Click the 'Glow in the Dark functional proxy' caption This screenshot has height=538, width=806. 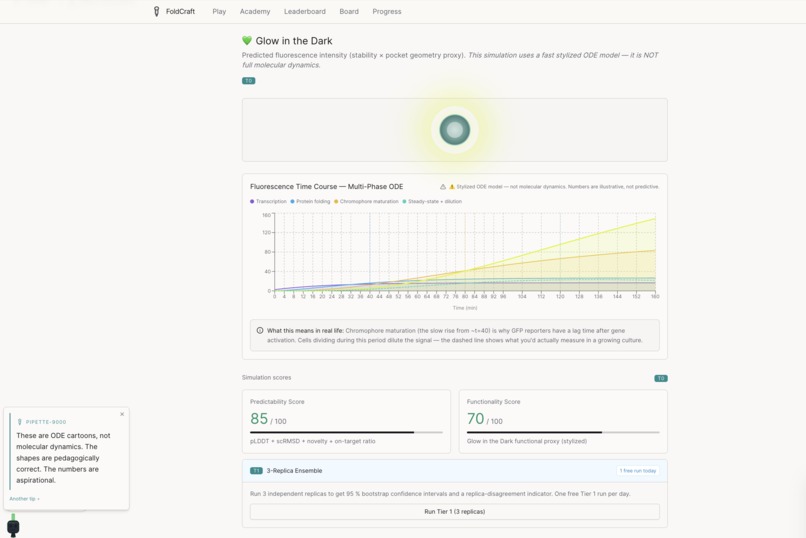coord(526,441)
